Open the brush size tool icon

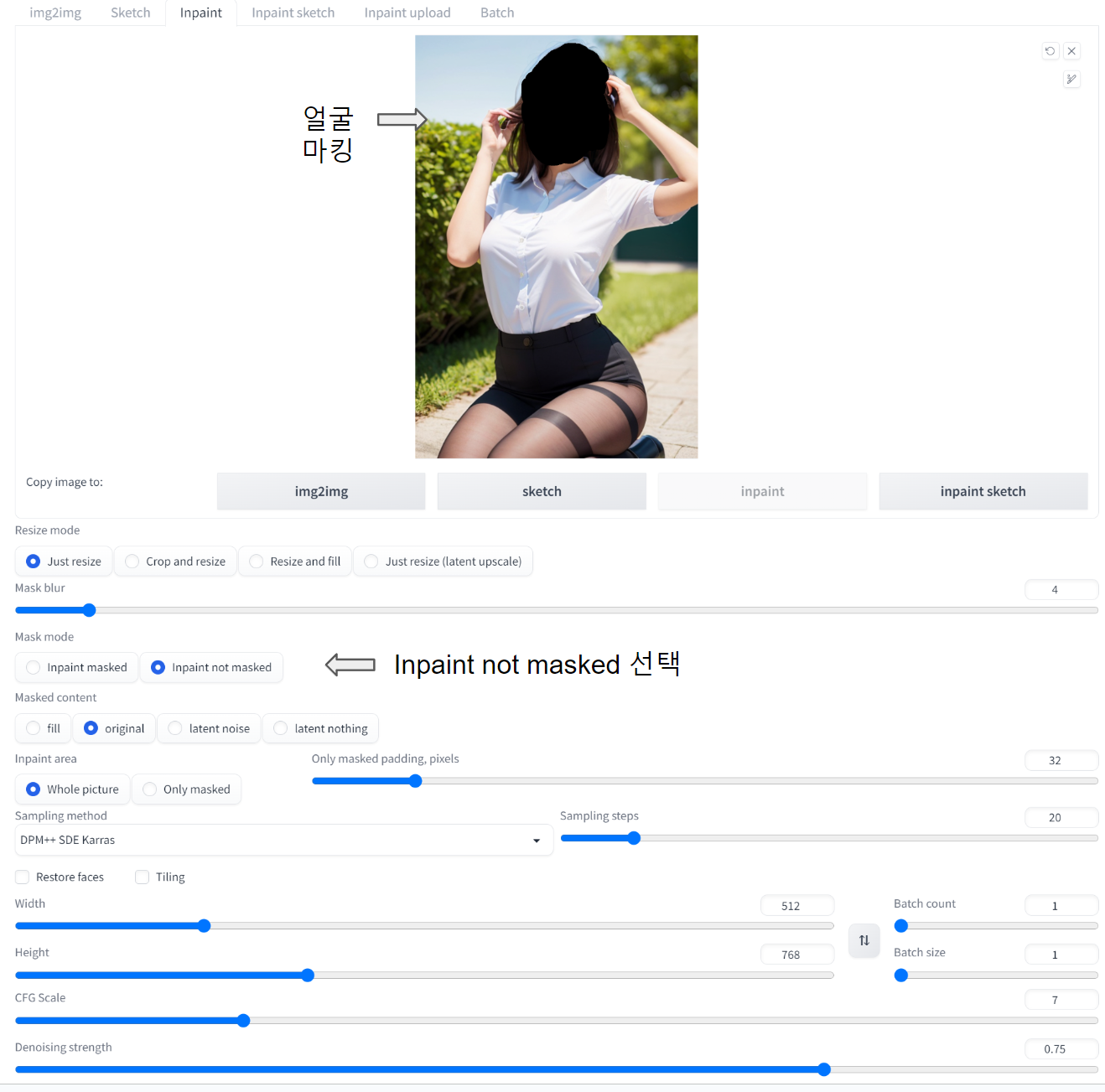[1071, 80]
